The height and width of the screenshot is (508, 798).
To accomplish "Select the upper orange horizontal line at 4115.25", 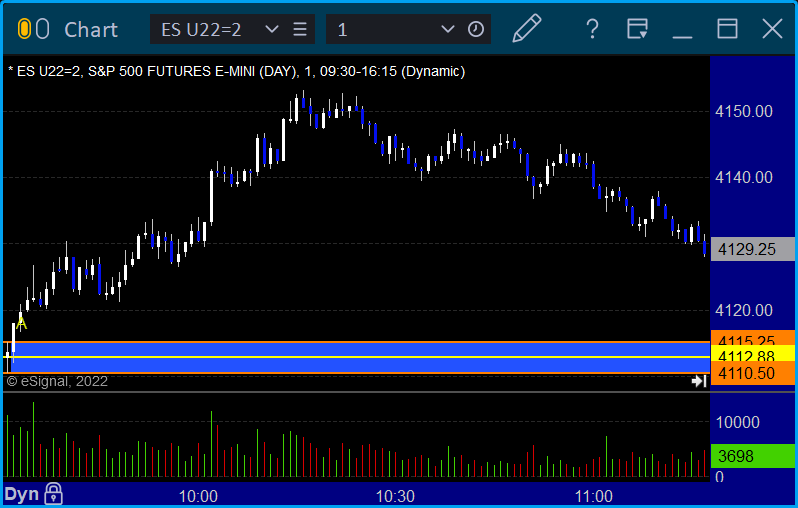I will [x=356, y=342].
